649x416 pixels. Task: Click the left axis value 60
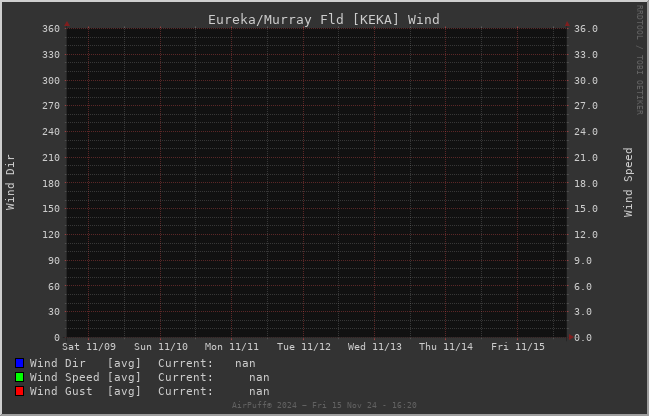tap(54, 286)
